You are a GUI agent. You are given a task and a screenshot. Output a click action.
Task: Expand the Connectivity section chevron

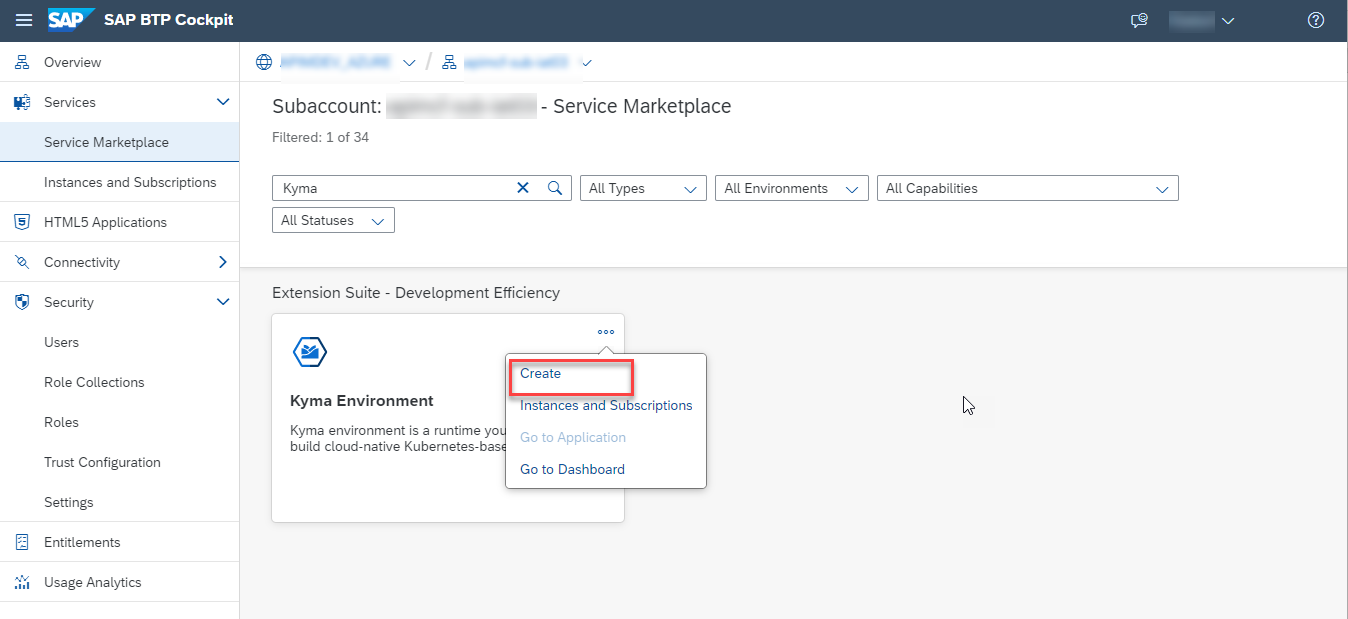point(223,262)
